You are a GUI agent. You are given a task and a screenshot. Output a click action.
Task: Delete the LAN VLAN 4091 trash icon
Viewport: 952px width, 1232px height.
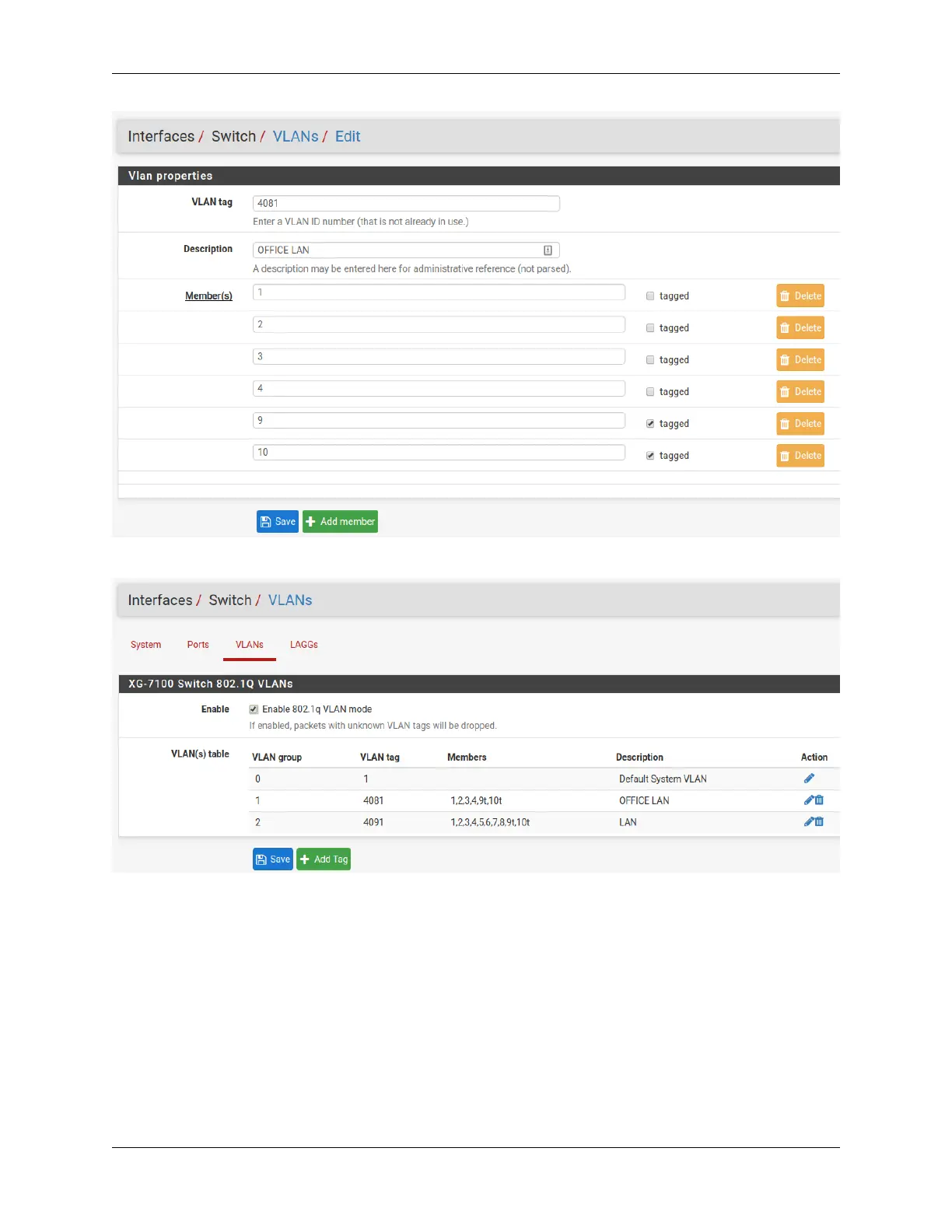(820, 822)
